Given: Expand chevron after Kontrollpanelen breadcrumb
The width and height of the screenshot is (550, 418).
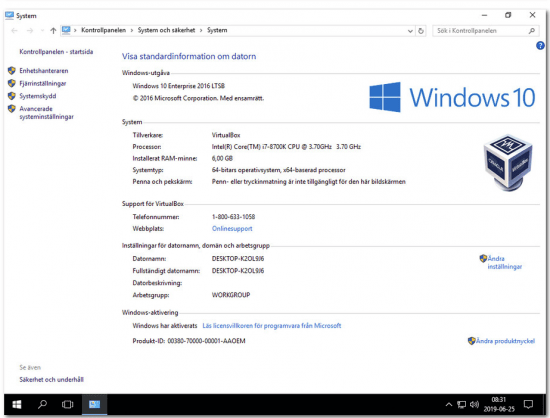Looking at the screenshot, I should [x=132, y=31].
